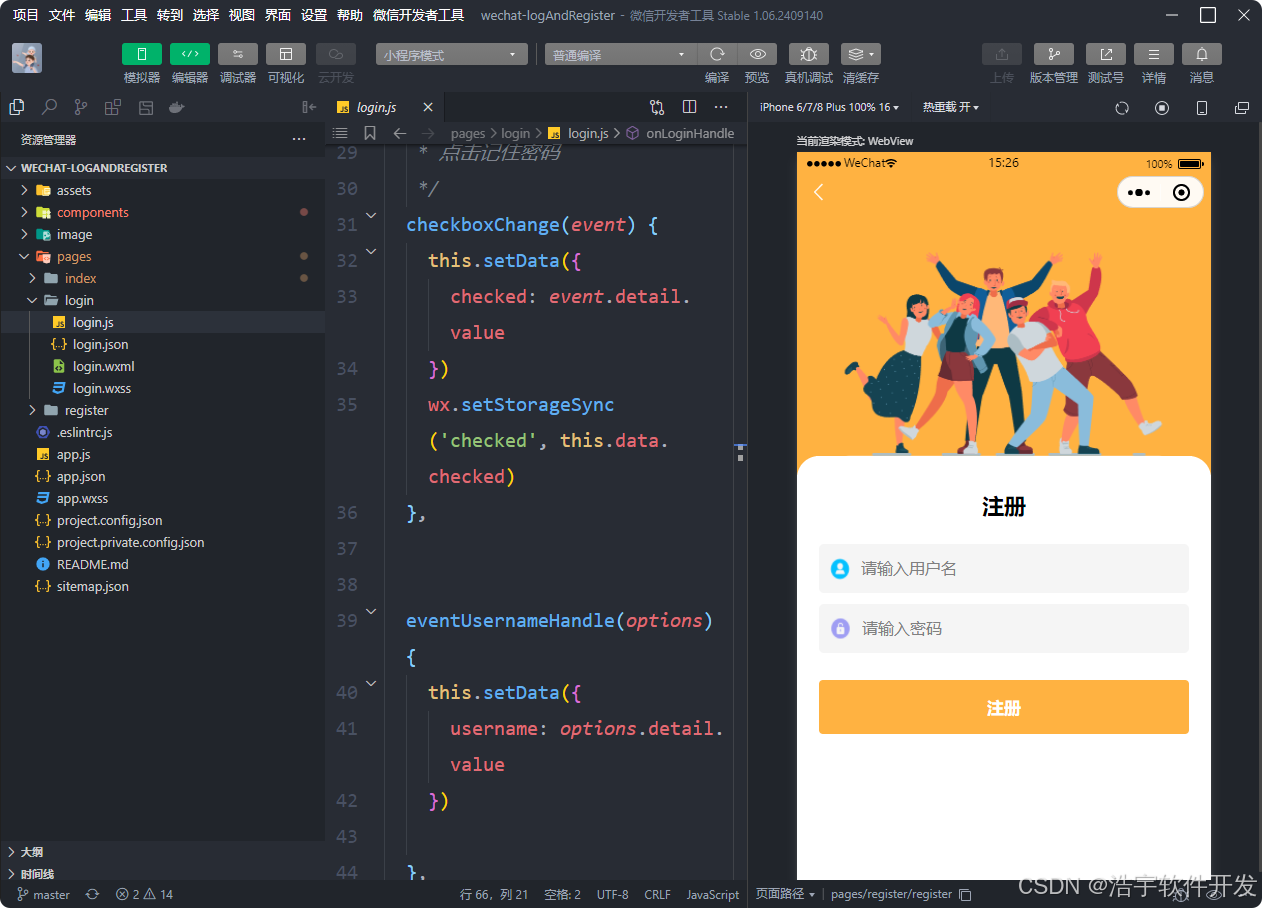Open the hot reload 热重载 dropdown

[x=950, y=107]
